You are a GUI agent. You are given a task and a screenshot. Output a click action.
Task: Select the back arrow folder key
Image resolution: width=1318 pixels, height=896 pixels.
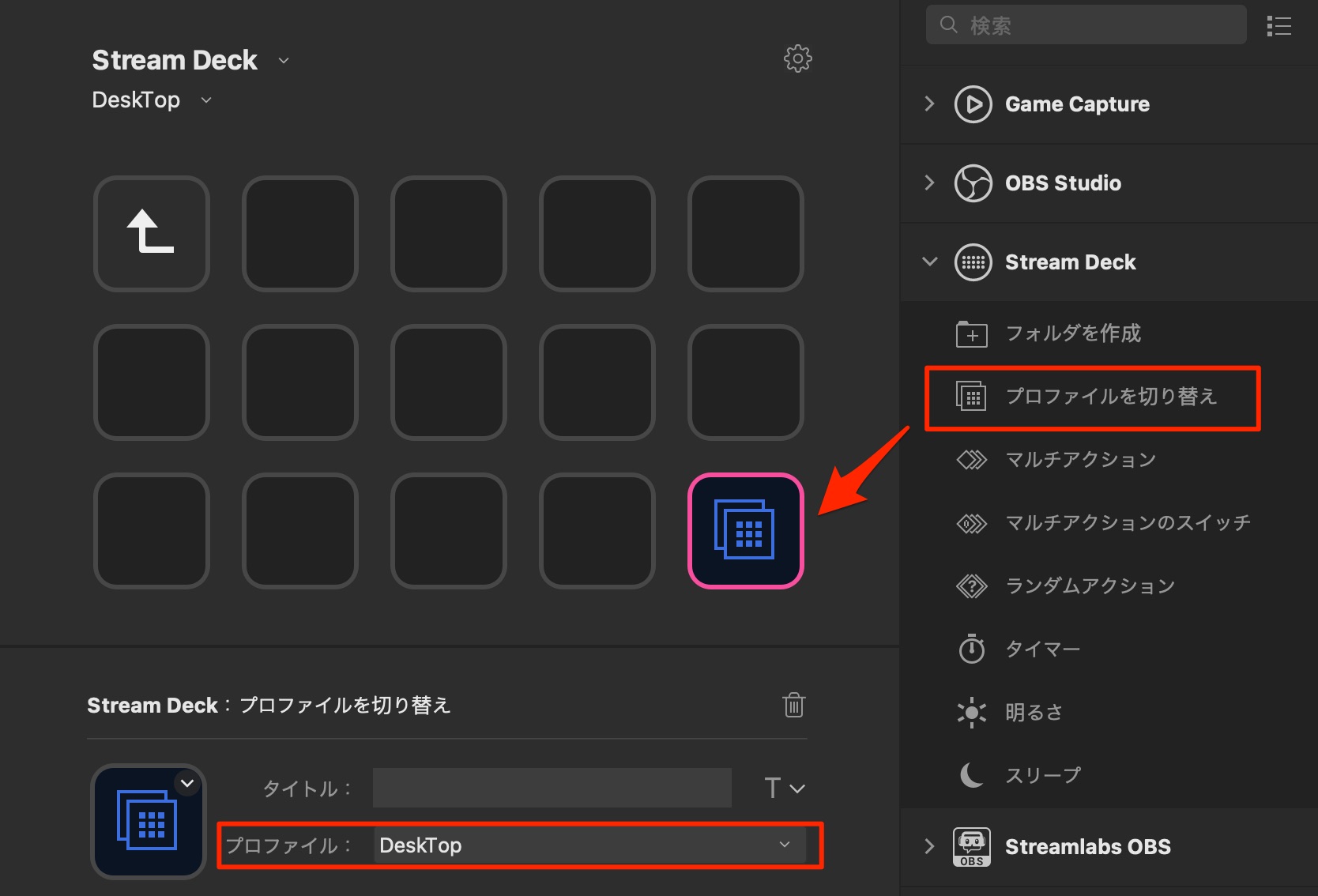coord(151,233)
